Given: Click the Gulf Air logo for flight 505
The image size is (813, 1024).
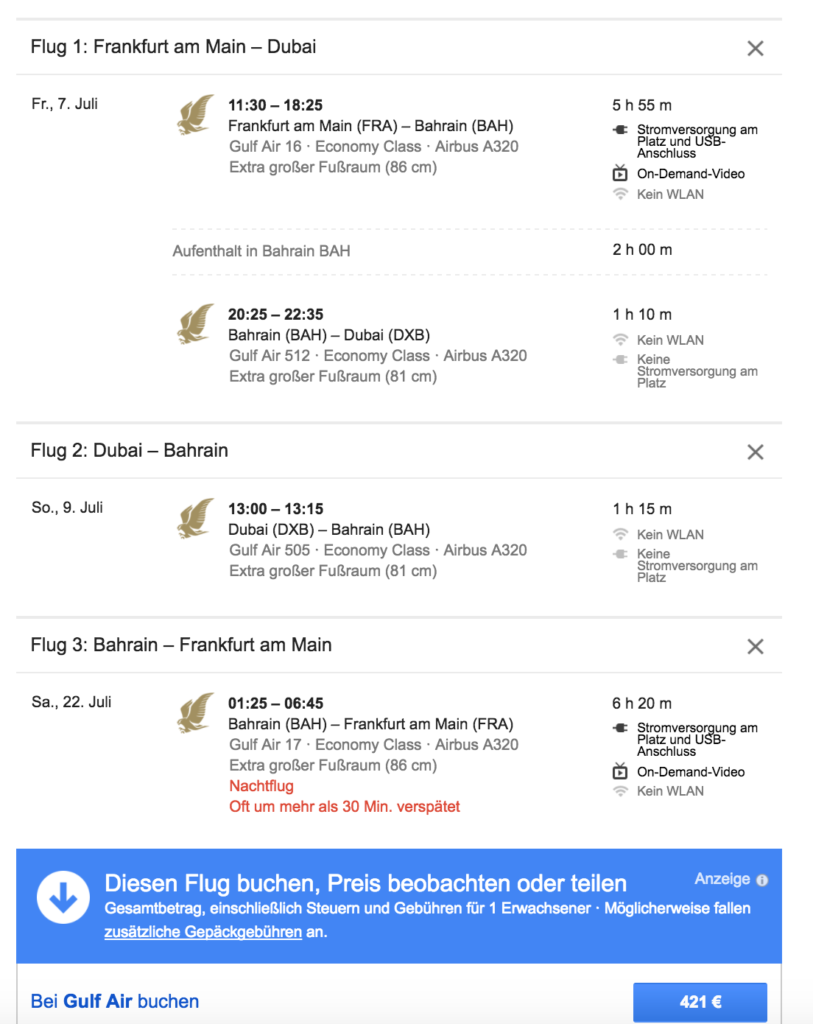Looking at the screenshot, I should click(x=196, y=518).
